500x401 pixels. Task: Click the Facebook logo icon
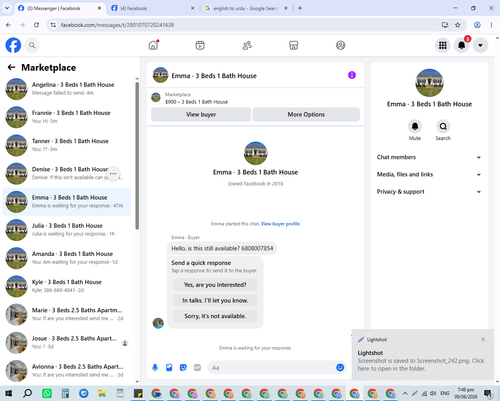coord(13,45)
